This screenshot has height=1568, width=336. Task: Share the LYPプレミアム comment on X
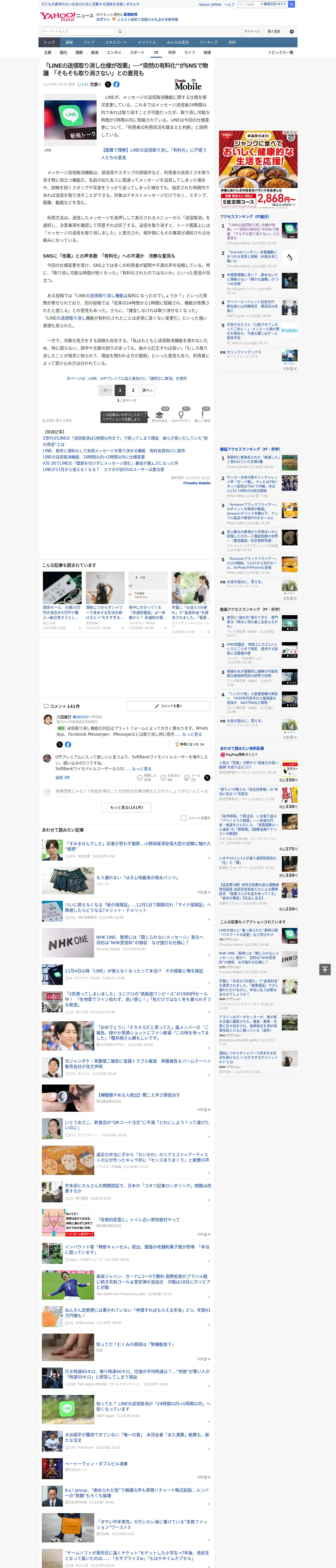207,778
